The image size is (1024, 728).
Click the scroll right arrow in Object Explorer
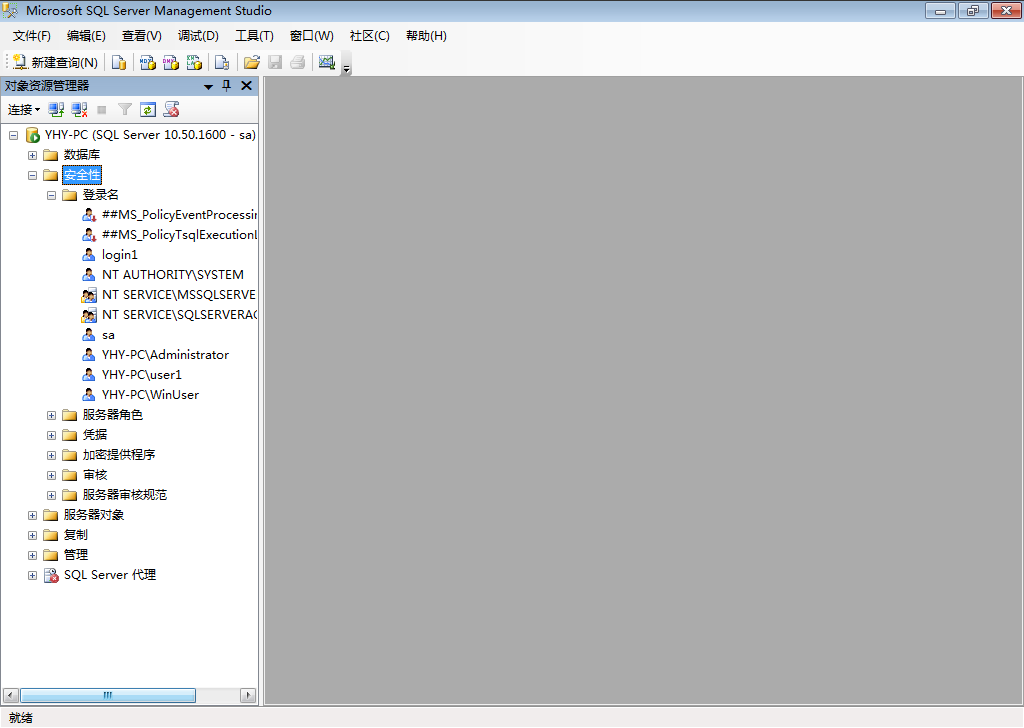pos(248,695)
